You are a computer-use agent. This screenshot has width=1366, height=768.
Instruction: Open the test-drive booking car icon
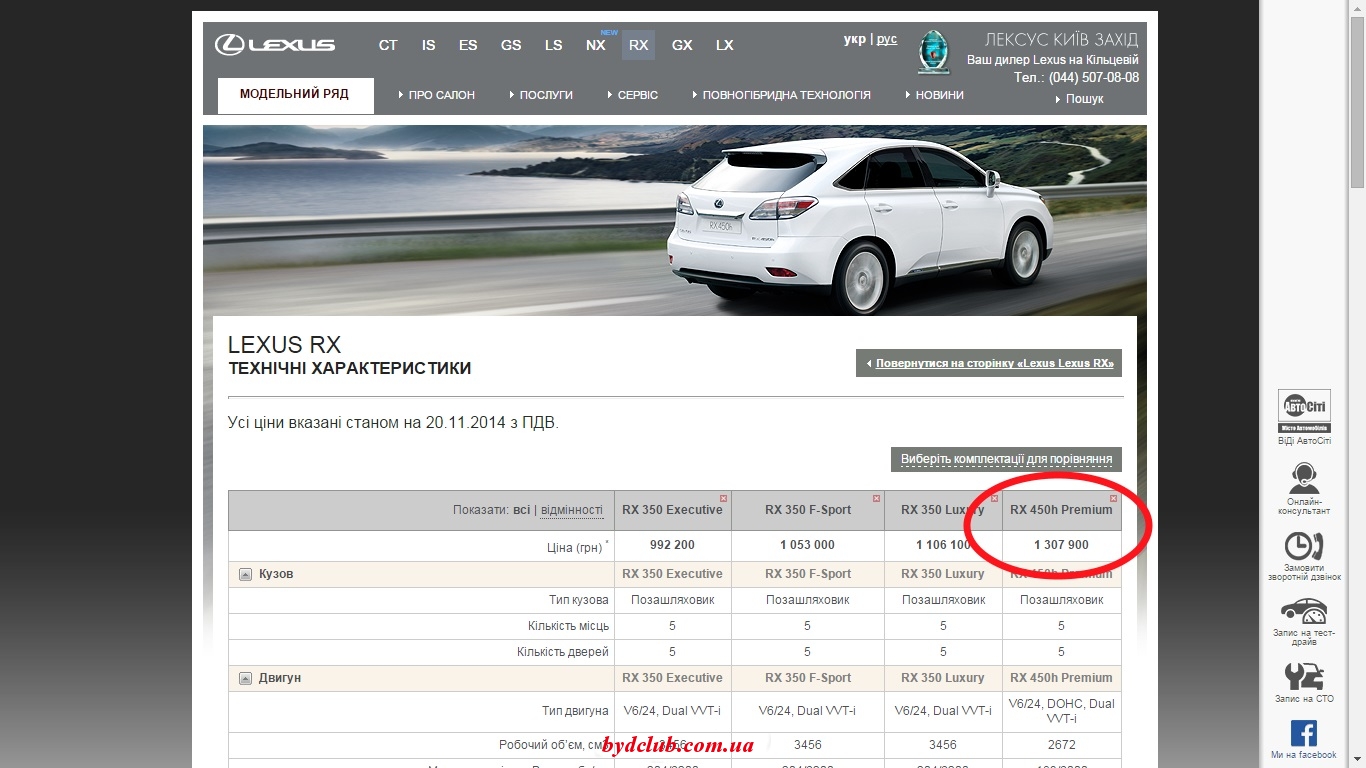click(x=1304, y=611)
